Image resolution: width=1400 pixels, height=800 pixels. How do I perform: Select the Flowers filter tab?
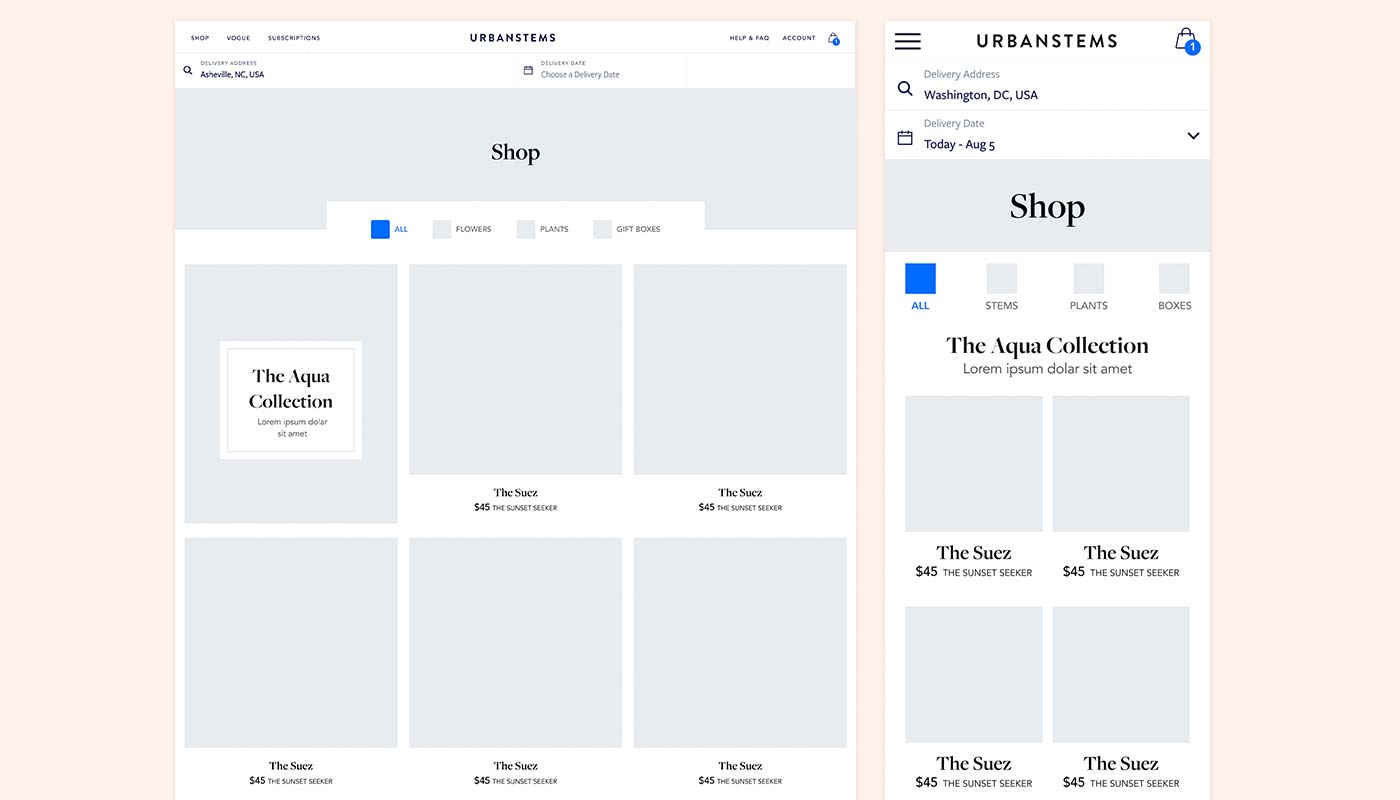462,229
